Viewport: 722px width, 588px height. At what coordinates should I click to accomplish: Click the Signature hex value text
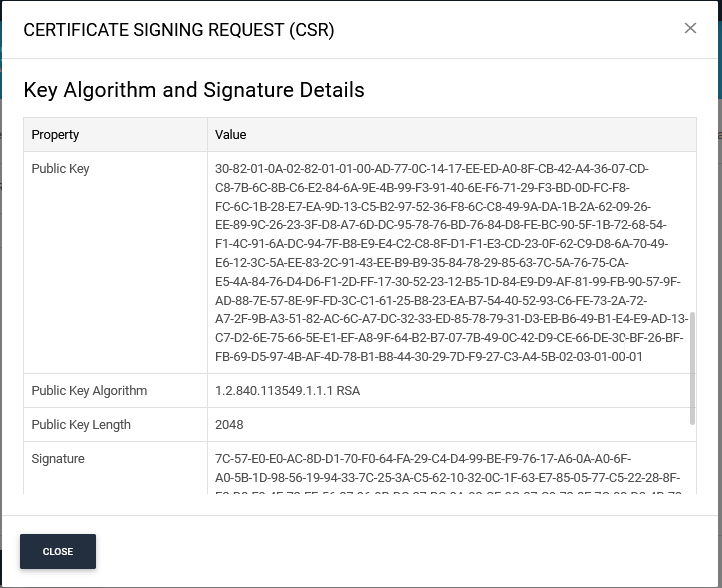448,472
